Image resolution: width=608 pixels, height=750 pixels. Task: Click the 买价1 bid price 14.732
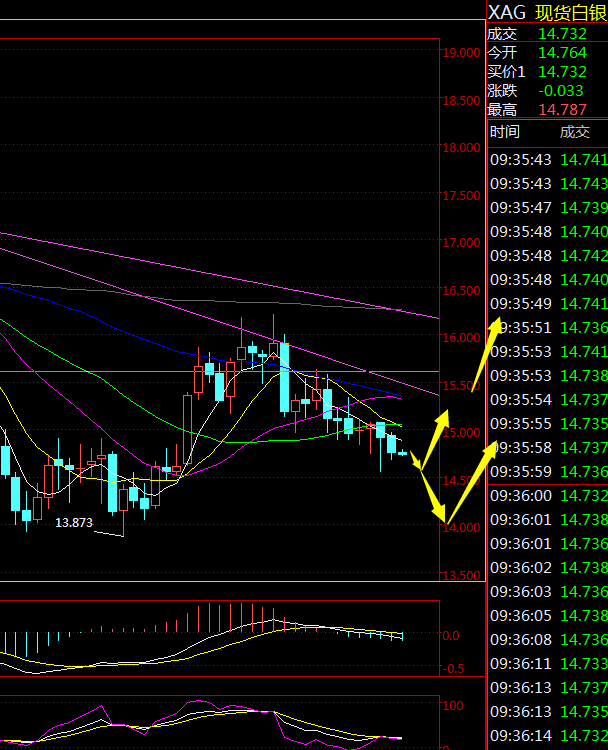pyautogui.click(x=562, y=72)
